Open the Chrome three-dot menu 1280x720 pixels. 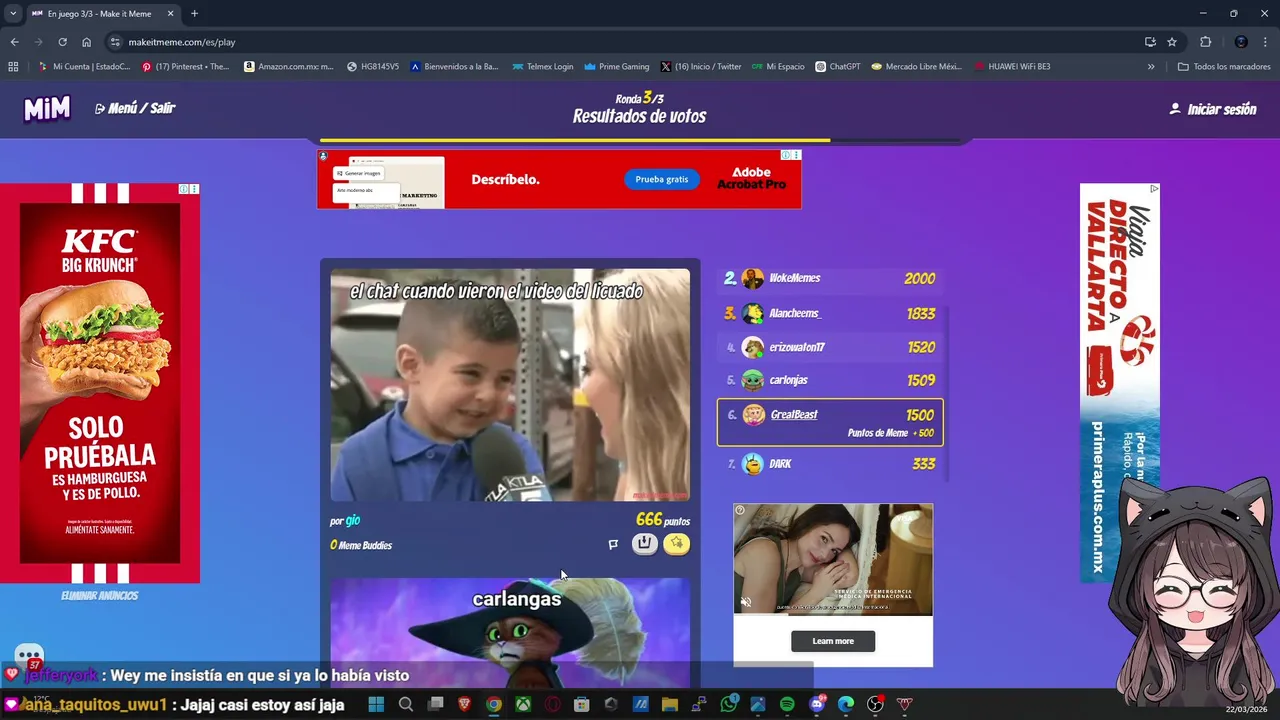pos(1265,42)
